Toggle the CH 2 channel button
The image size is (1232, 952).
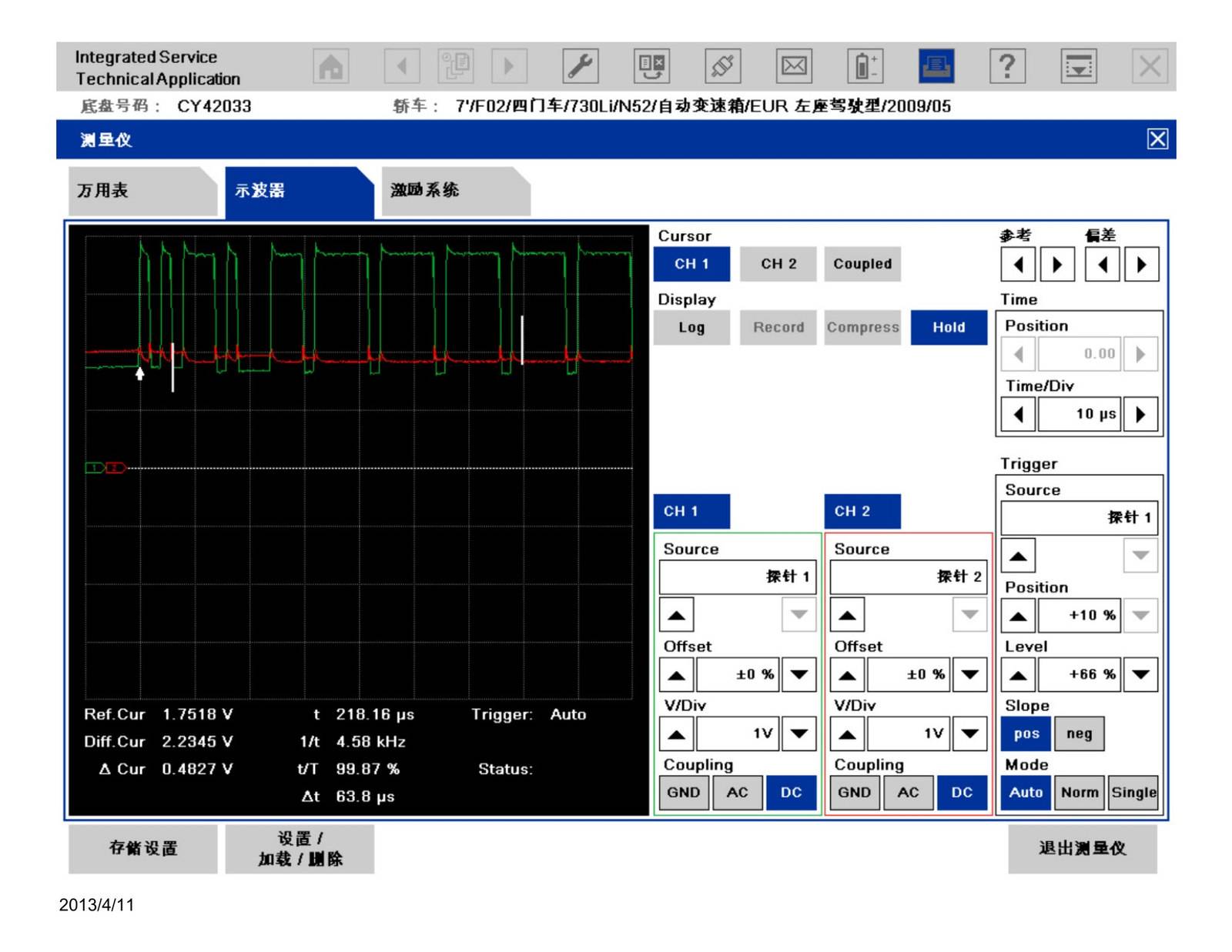pos(862,512)
